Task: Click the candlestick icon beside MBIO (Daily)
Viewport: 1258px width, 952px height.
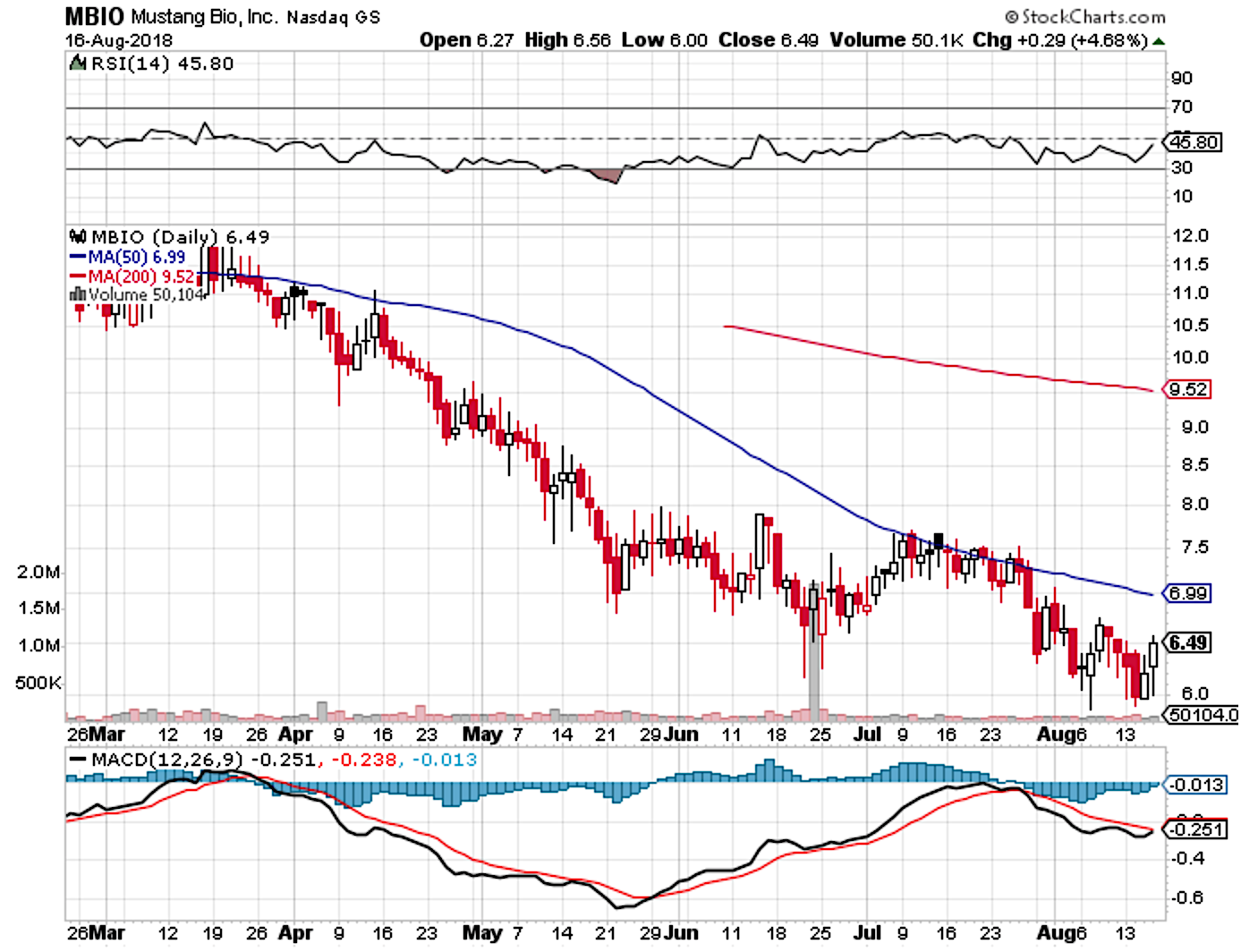Action: pyautogui.click(x=78, y=237)
